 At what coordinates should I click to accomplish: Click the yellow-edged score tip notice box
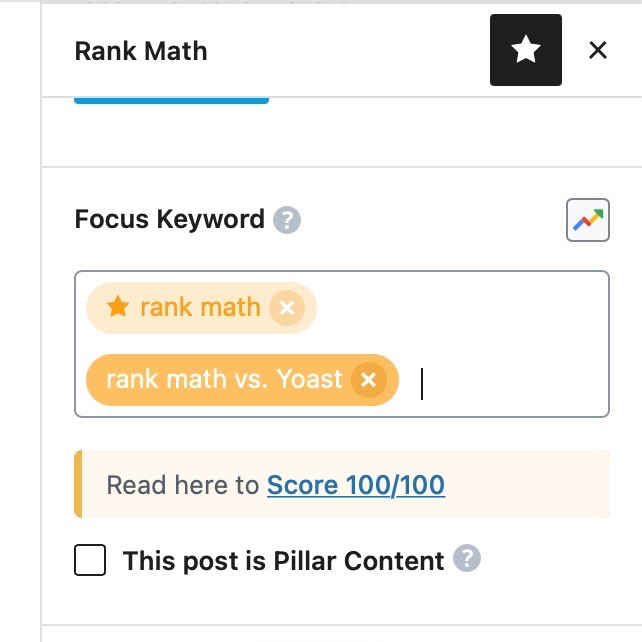(x=342, y=484)
